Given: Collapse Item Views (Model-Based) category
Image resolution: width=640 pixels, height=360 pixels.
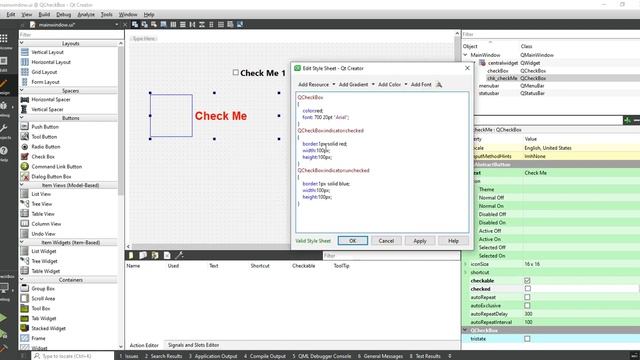Looking at the screenshot, I should tap(22, 185).
